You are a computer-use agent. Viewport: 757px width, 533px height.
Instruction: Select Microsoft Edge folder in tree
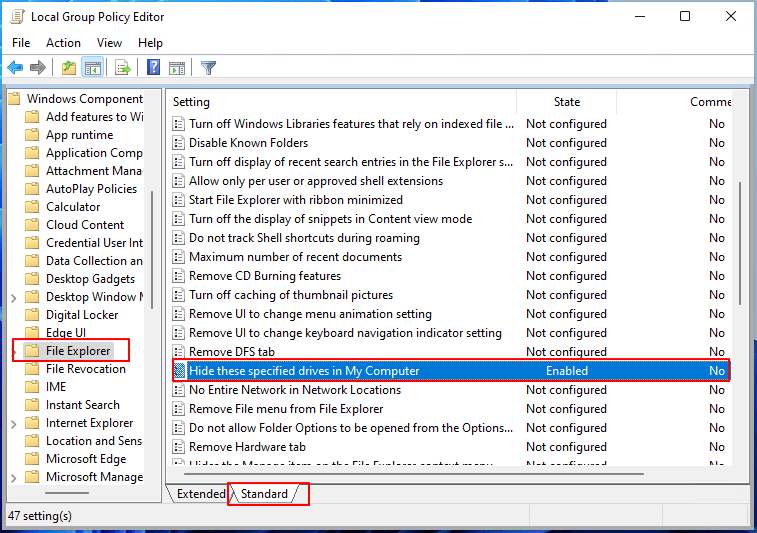85,459
